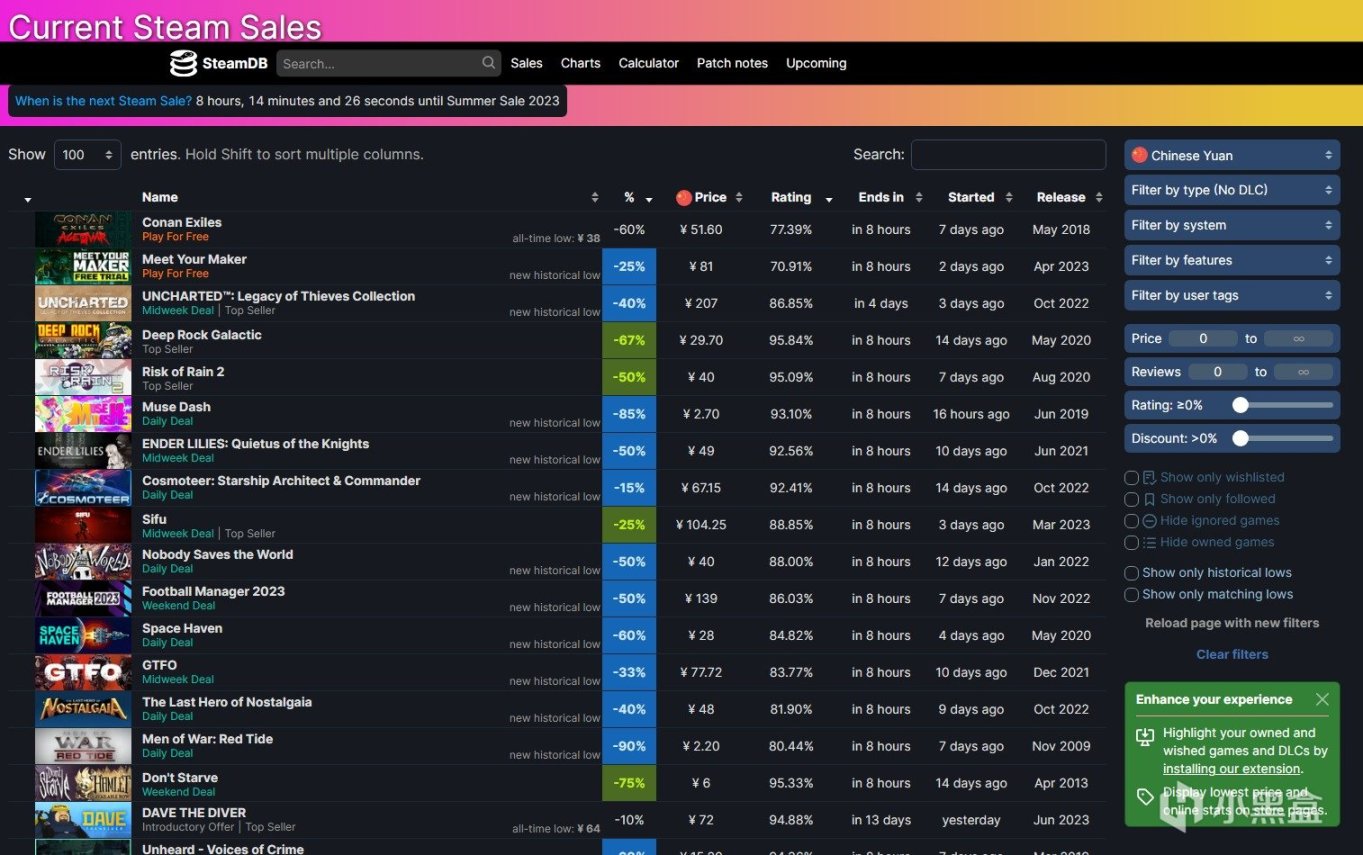
Task: Click 'When is the next Steam Sale?' link
Action: (103, 101)
